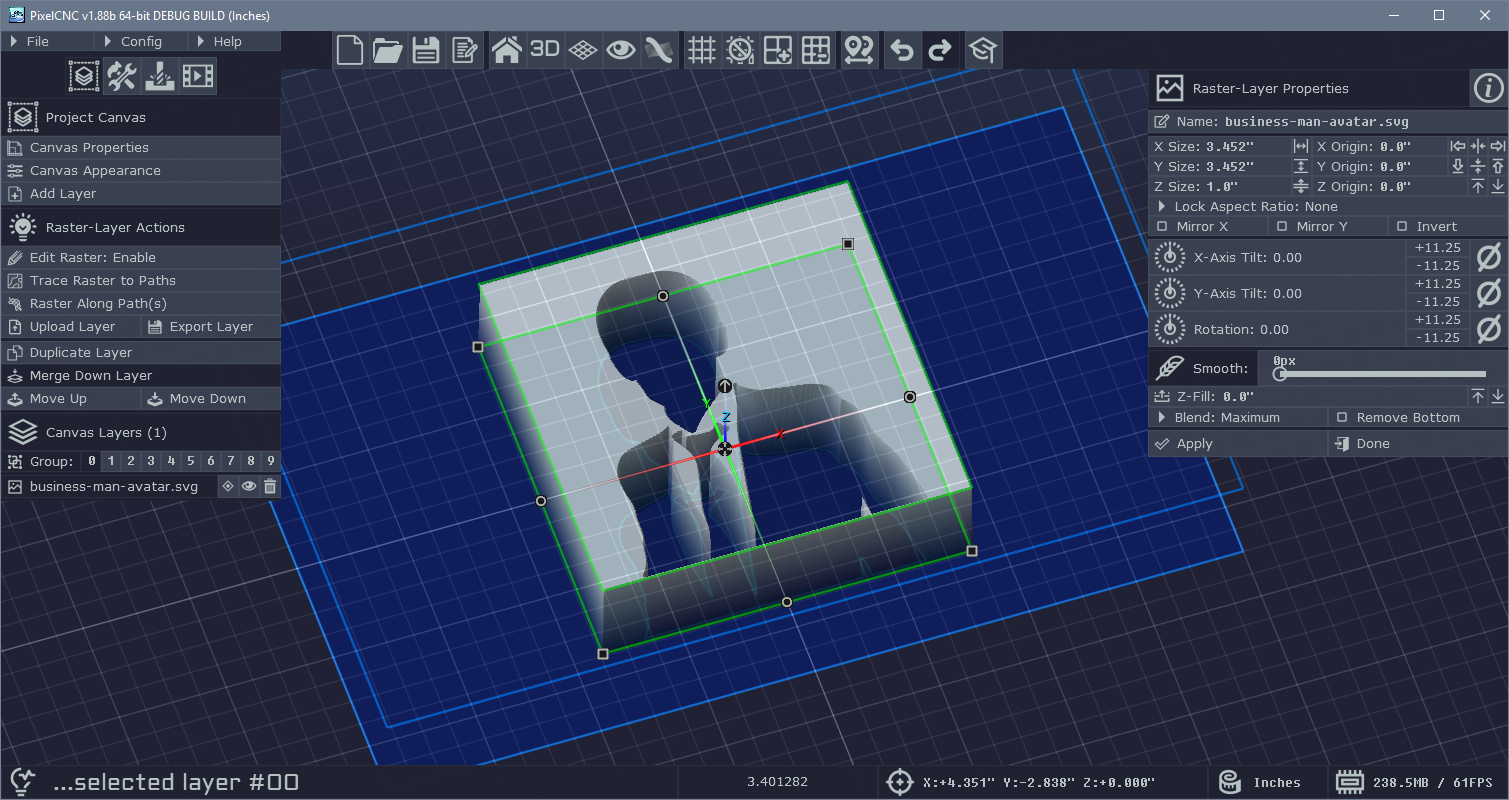Move the layer down

point(211,398)
